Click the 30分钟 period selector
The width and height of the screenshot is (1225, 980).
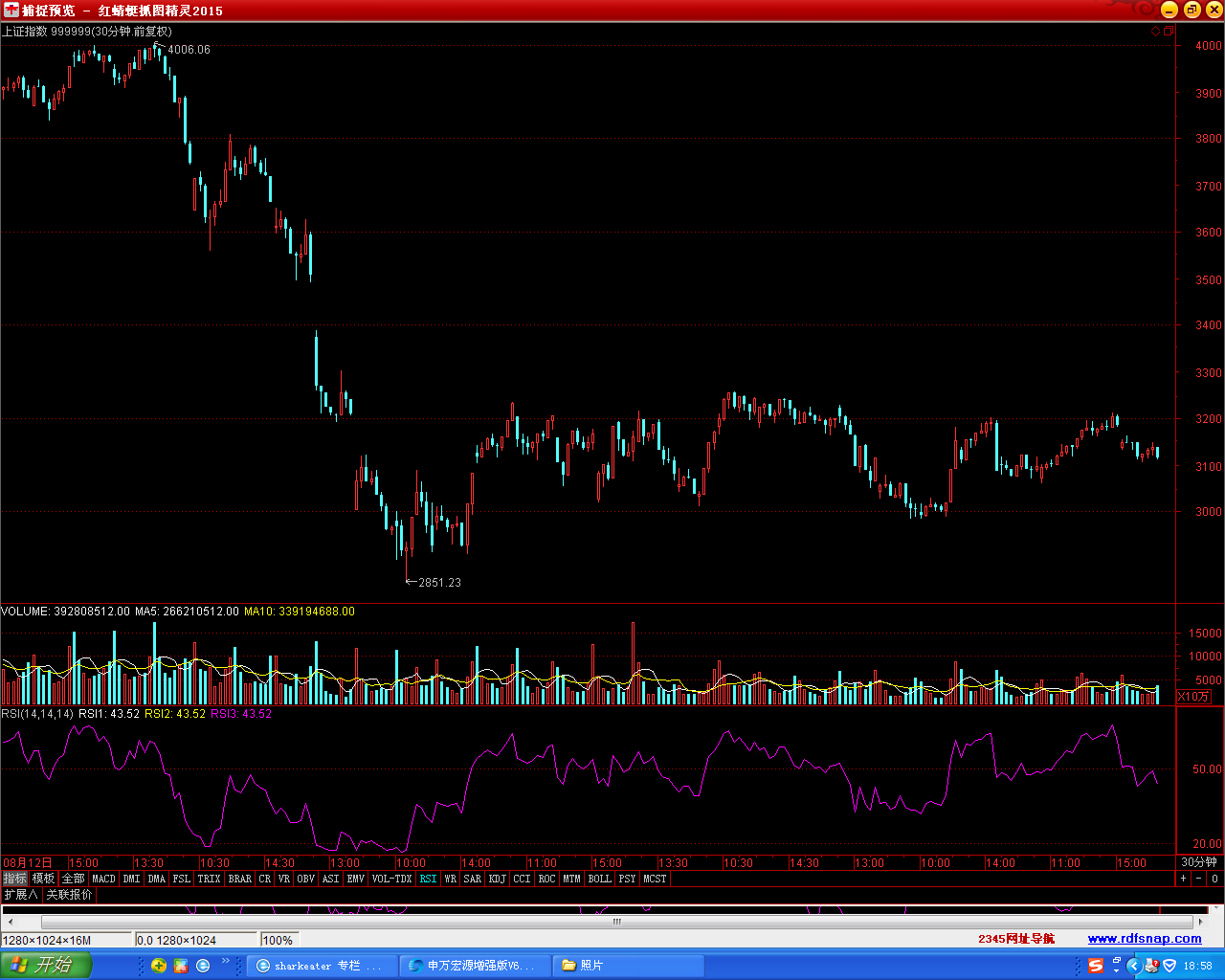click(x=1199, y=862)
